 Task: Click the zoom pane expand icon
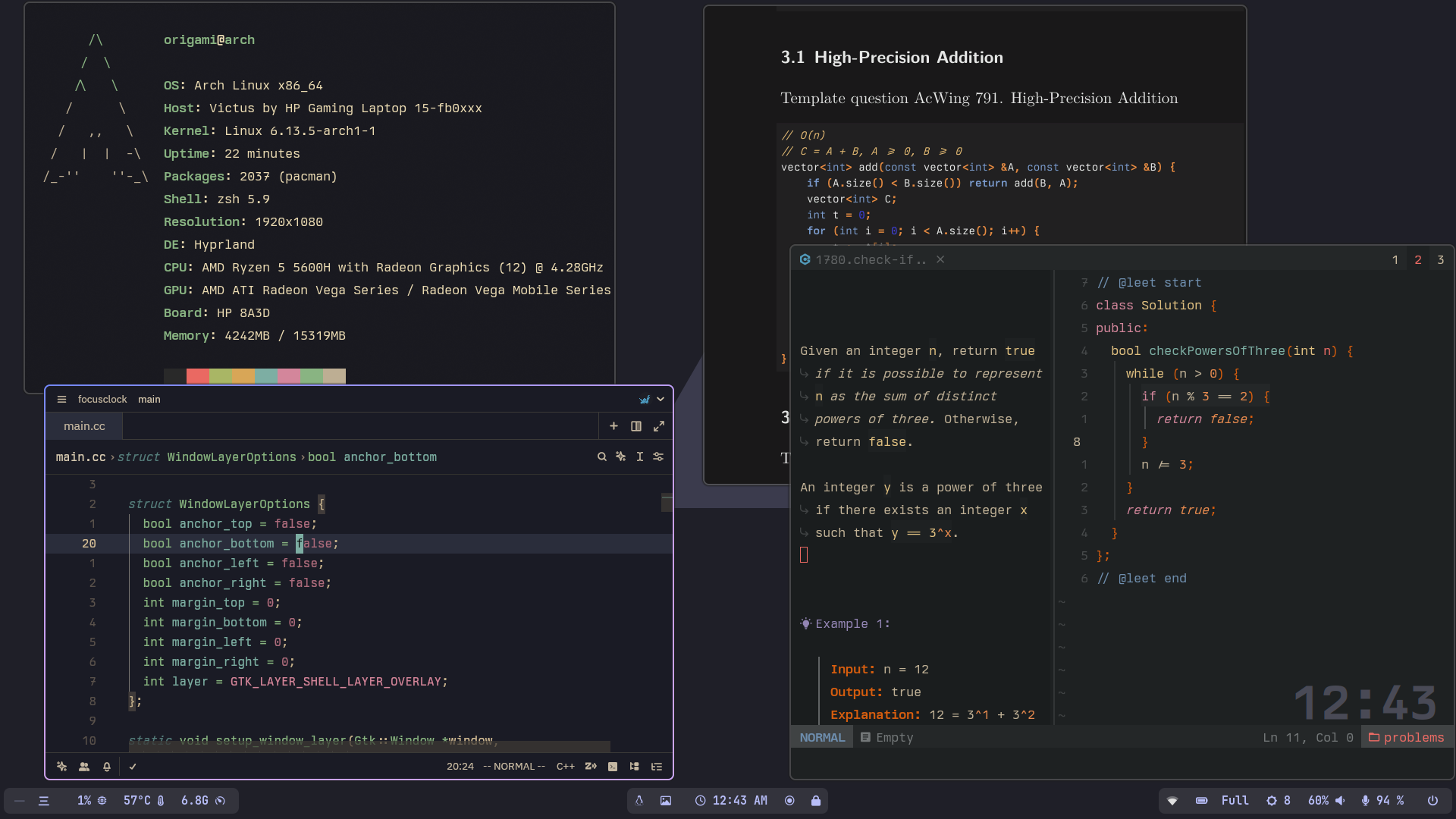[x=659, y=426]
